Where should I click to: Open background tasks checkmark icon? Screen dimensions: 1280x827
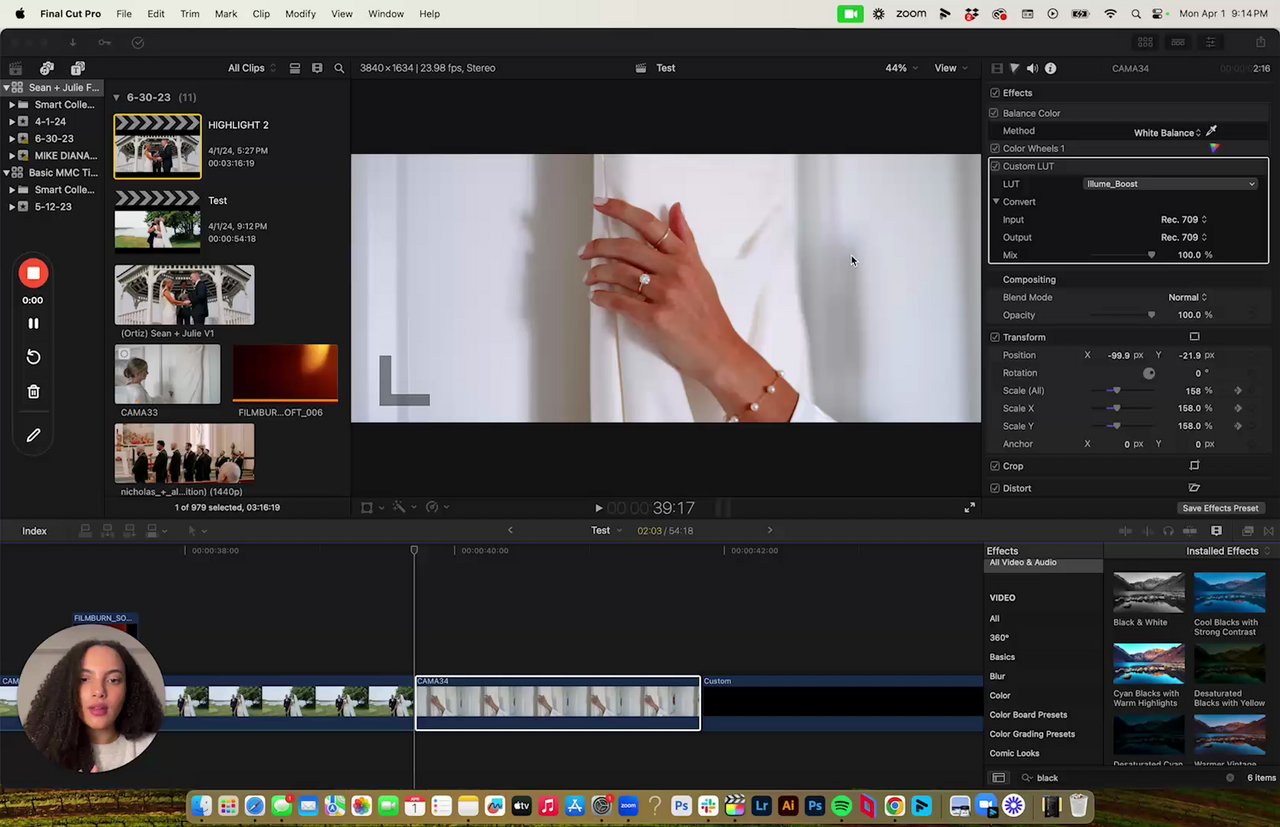coord(138,42)
